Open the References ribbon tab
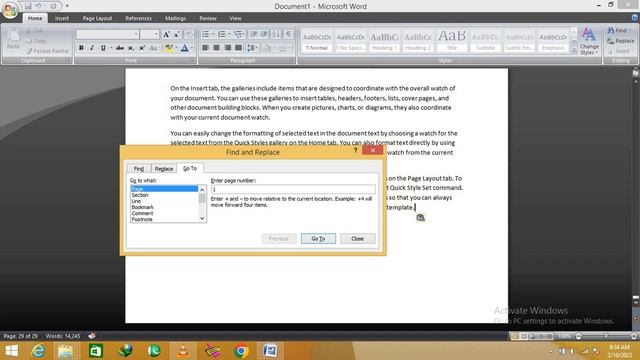 [x=138, y=18]
